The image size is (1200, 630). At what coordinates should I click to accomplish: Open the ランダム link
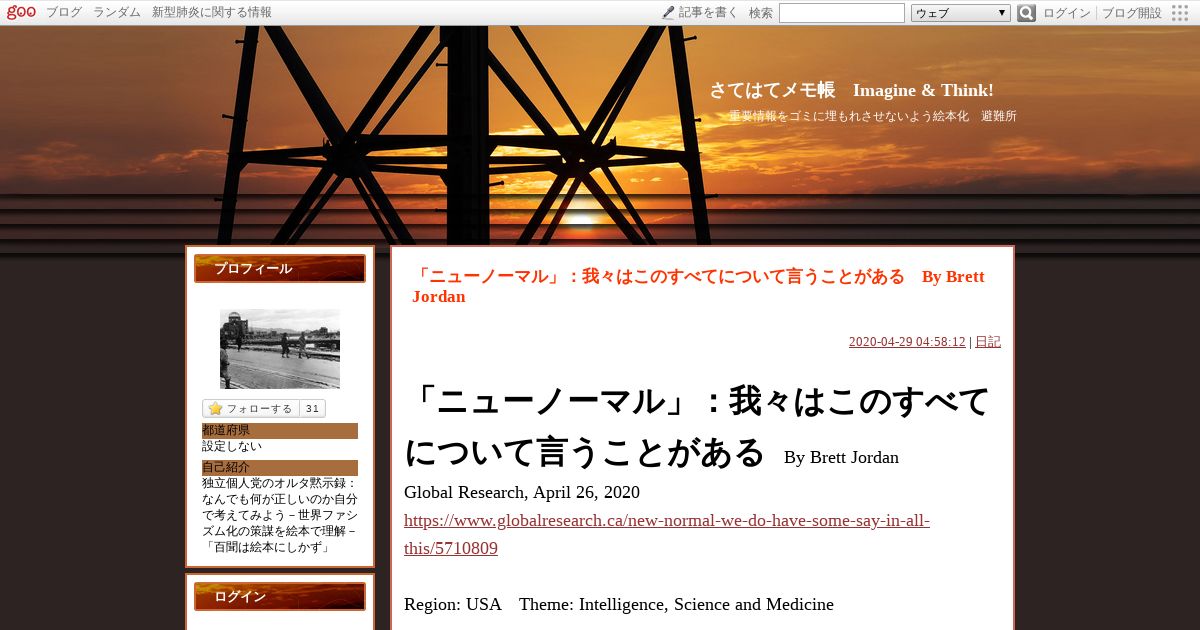(x=117, y=13)
